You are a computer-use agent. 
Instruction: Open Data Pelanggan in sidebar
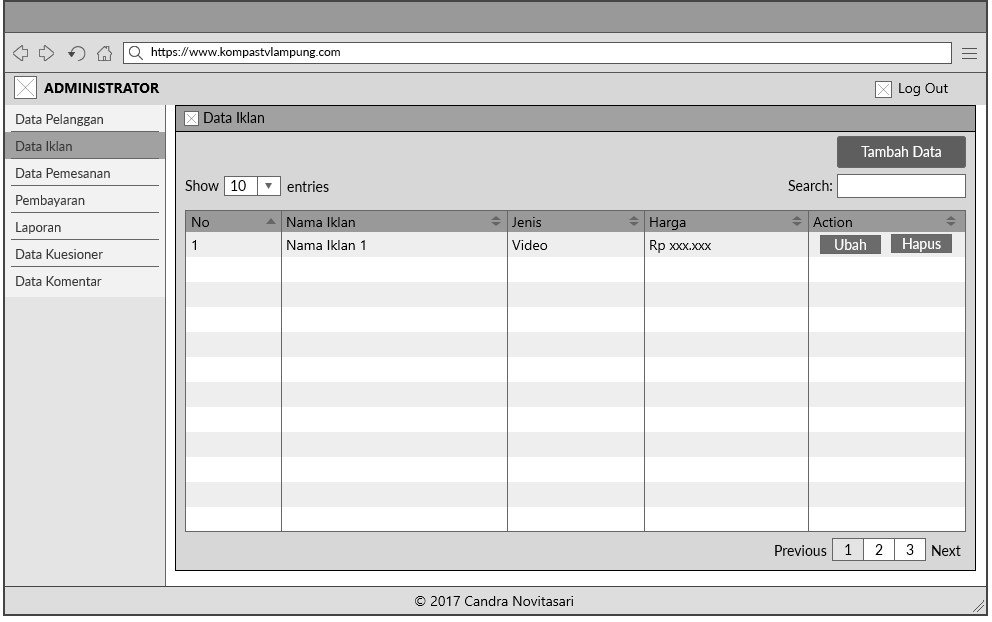[x=60, y=120]
